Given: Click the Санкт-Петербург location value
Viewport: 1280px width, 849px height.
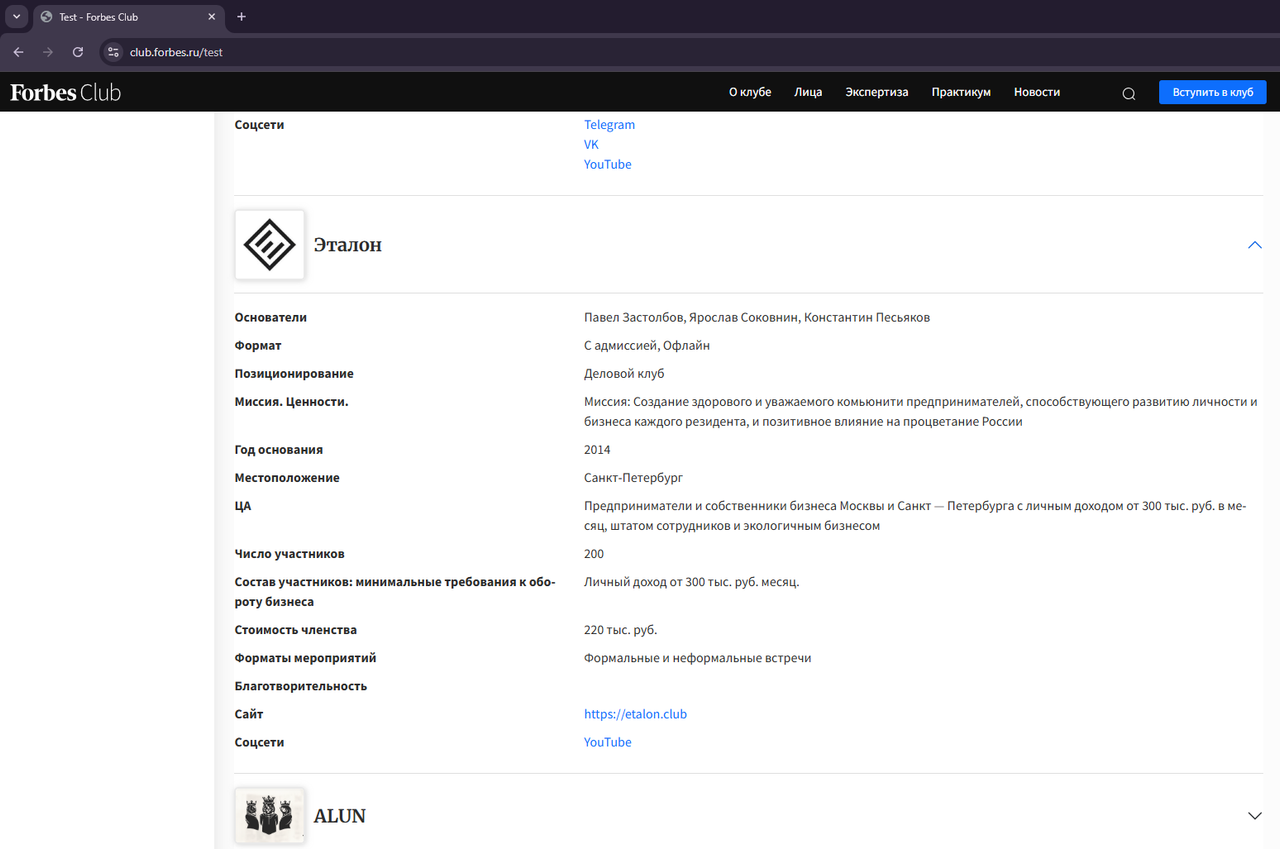Looking at the screenshot, I should tap(634, 478).
